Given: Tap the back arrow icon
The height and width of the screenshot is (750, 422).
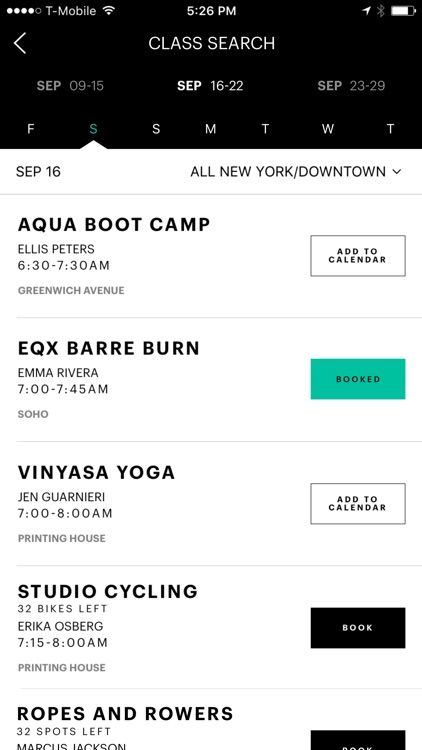Looking at the screenshot, I should point(20,44).
